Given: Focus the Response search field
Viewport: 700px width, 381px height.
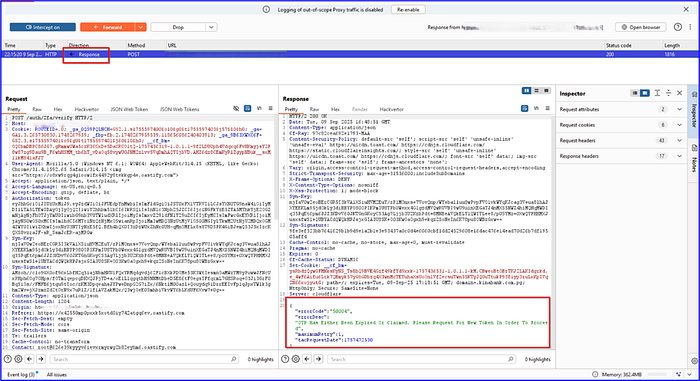Looking at the screenshot, I should coord(421,359).
